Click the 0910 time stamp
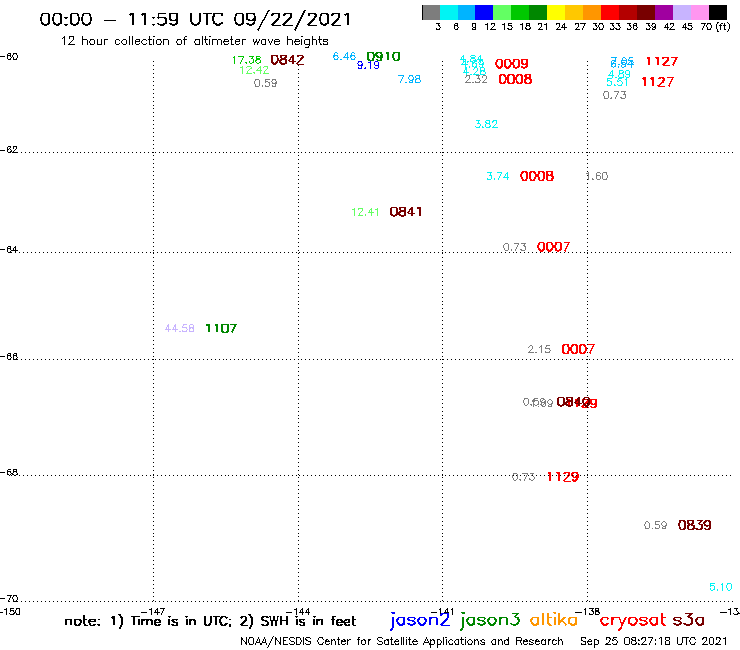 coord(383,57)
